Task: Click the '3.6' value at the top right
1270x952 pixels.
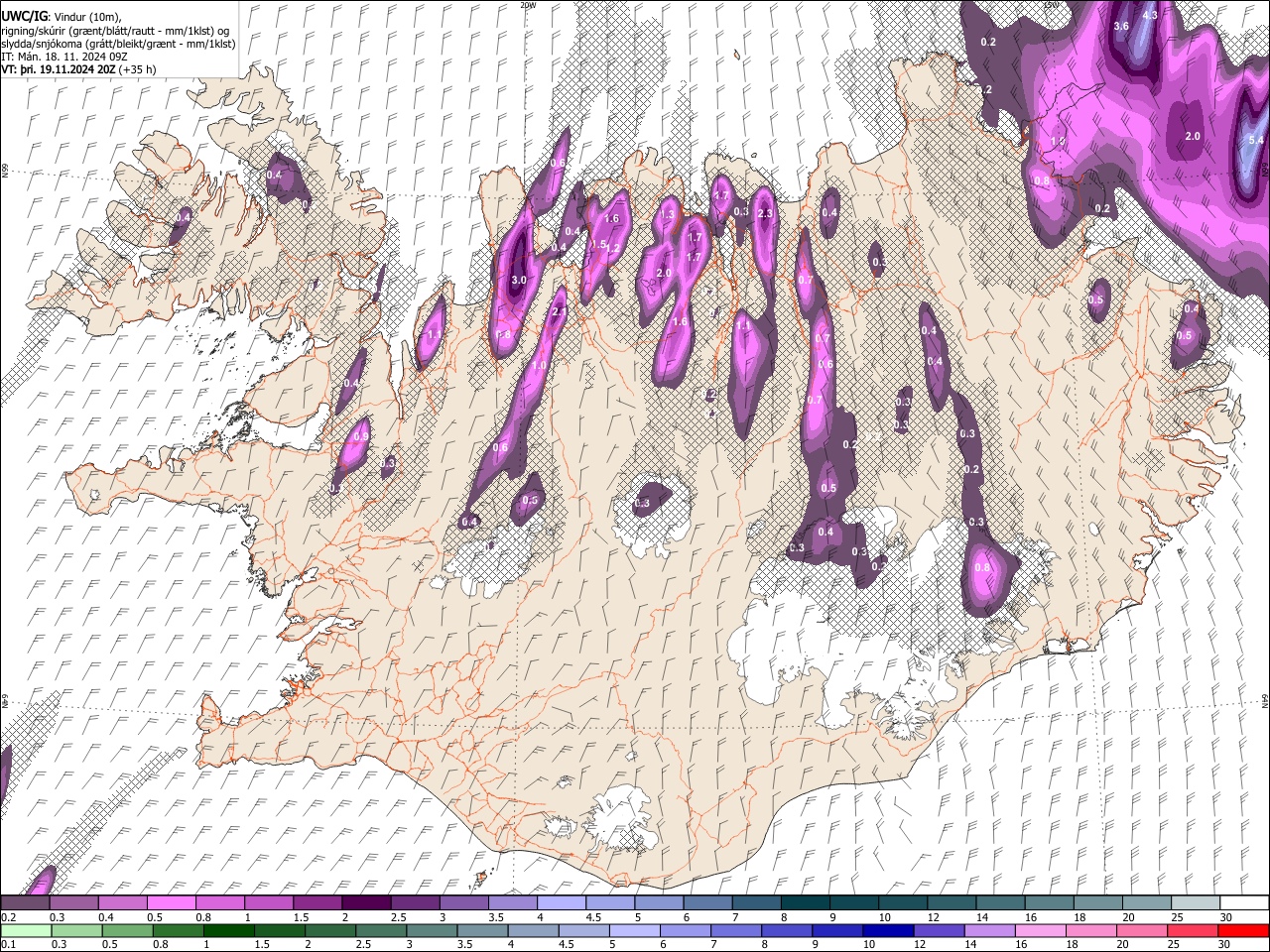Action: [1121, 26]
